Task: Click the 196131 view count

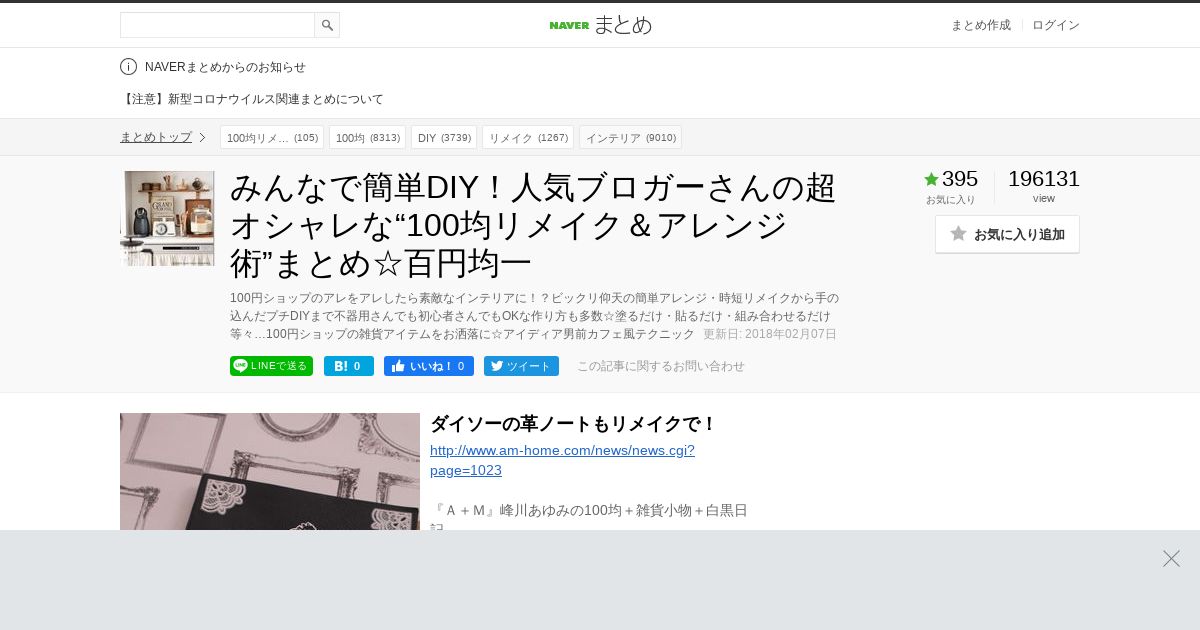Action: 1044,179
